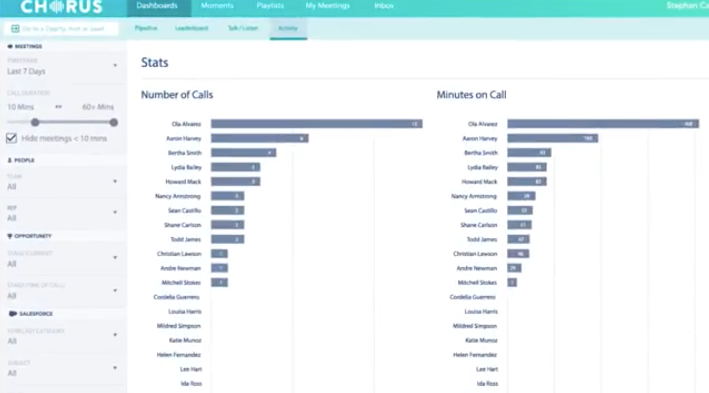
Task: Open the Rep filter dropdown
Action: point(62,213)
